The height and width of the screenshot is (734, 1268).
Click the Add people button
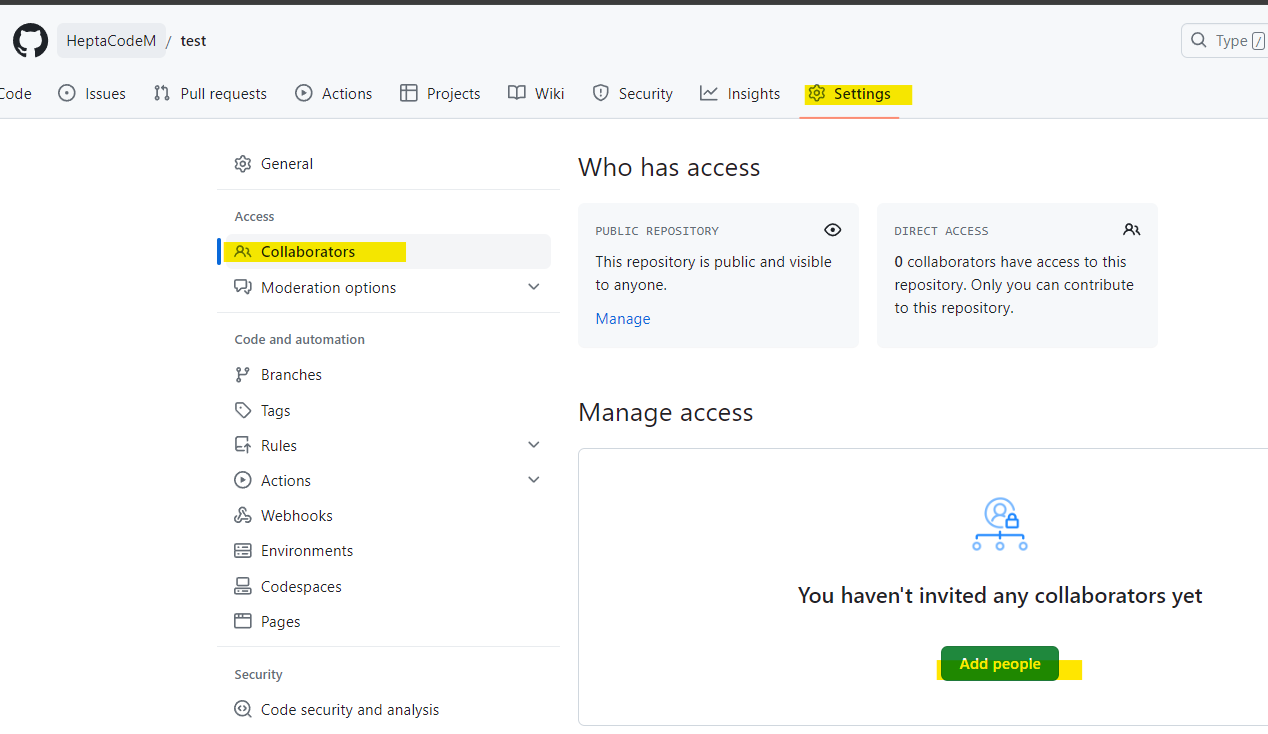[x=1000, y=664]
